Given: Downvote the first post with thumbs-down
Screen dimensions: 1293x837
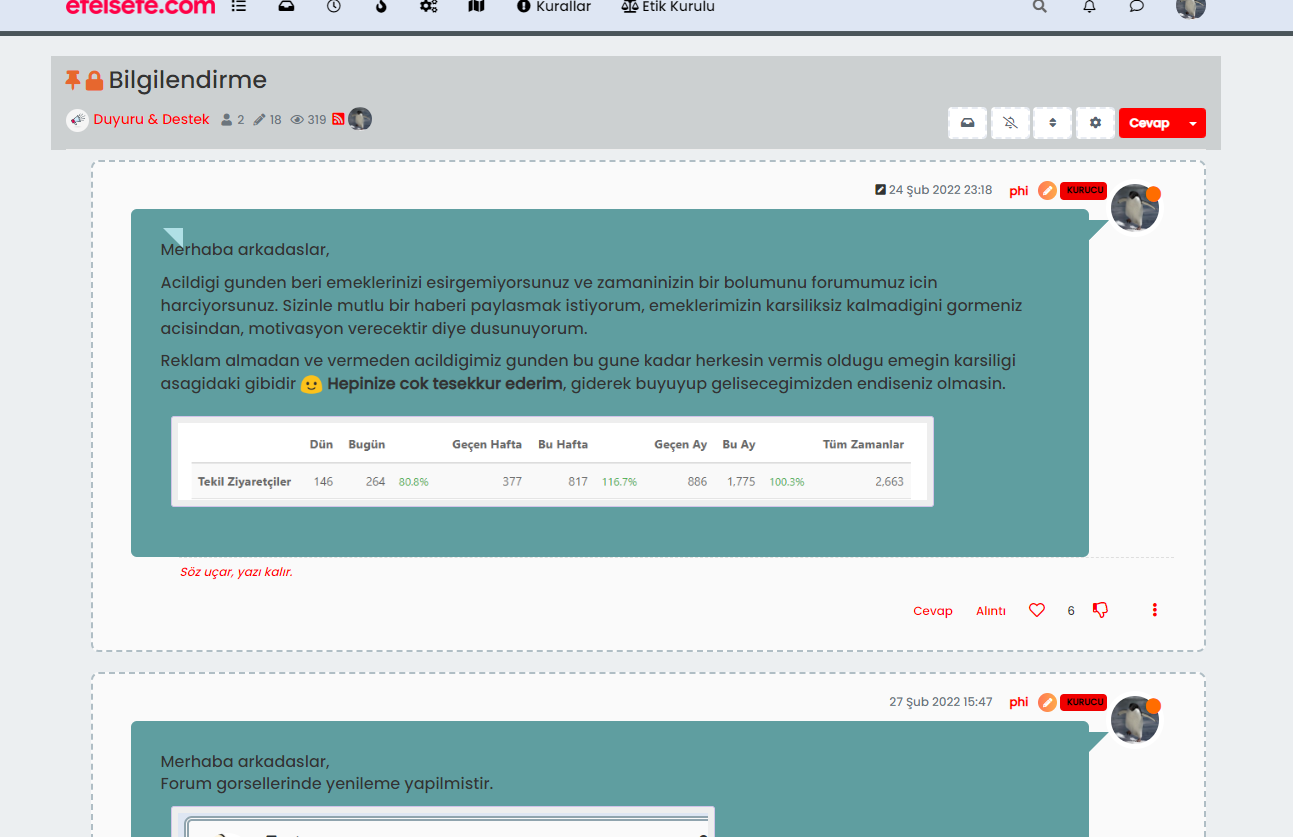Looking at the screenshot, I should pyautogui.click(x=1100, y=610).
